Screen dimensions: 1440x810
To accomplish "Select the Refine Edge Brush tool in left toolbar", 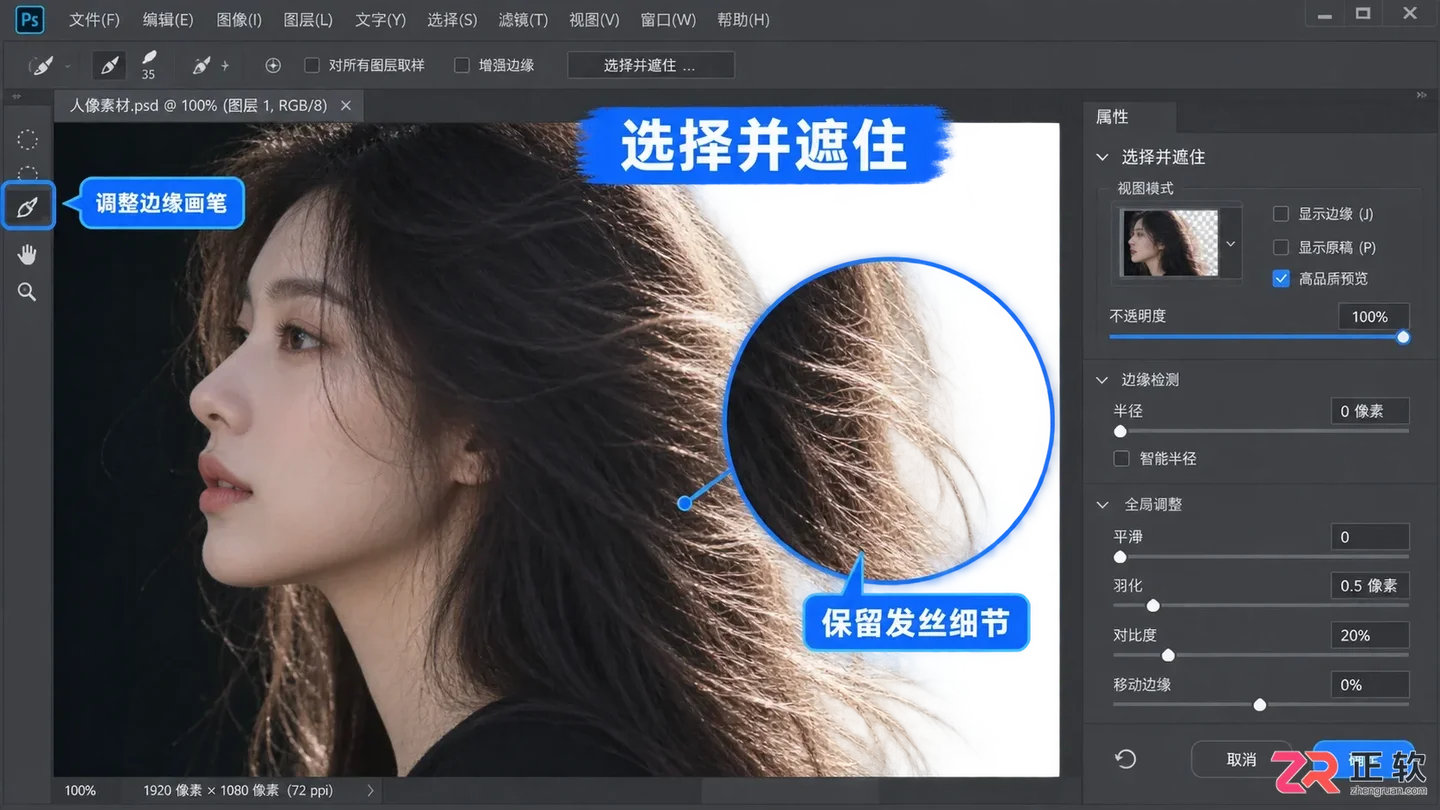I will point(27,206).
